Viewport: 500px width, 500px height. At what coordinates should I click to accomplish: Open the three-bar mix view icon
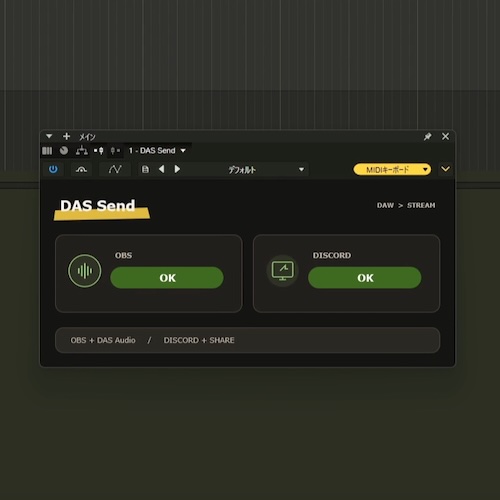tap(47, 151)
